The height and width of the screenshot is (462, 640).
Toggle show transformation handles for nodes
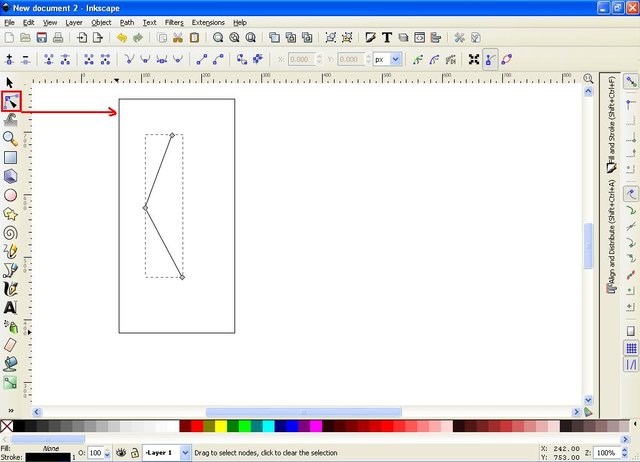tap(473, 60)
